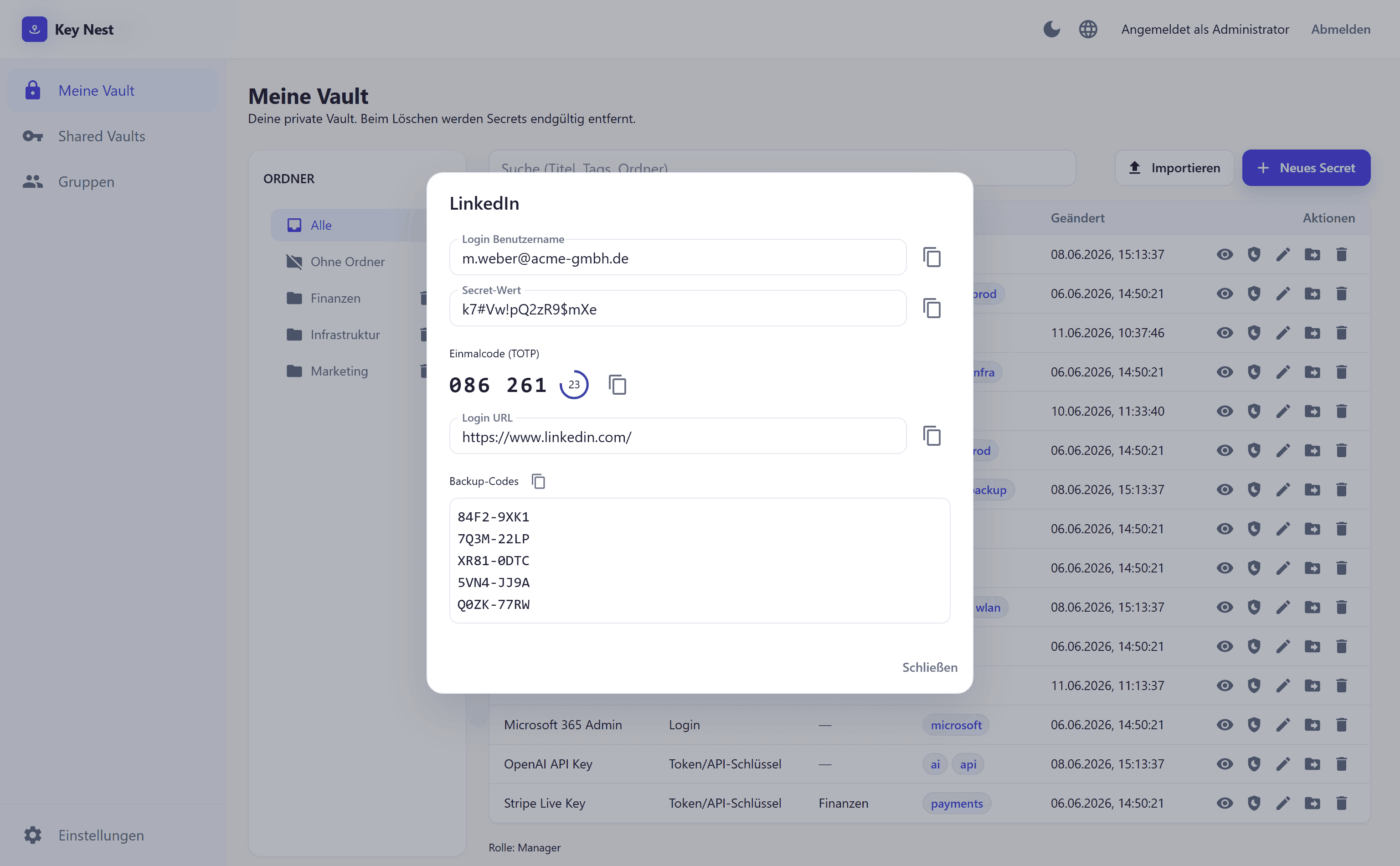Copy the Login URL
Image resolution: width=1400 pixels, height=866 pixels.
click(x=932, y=436)
